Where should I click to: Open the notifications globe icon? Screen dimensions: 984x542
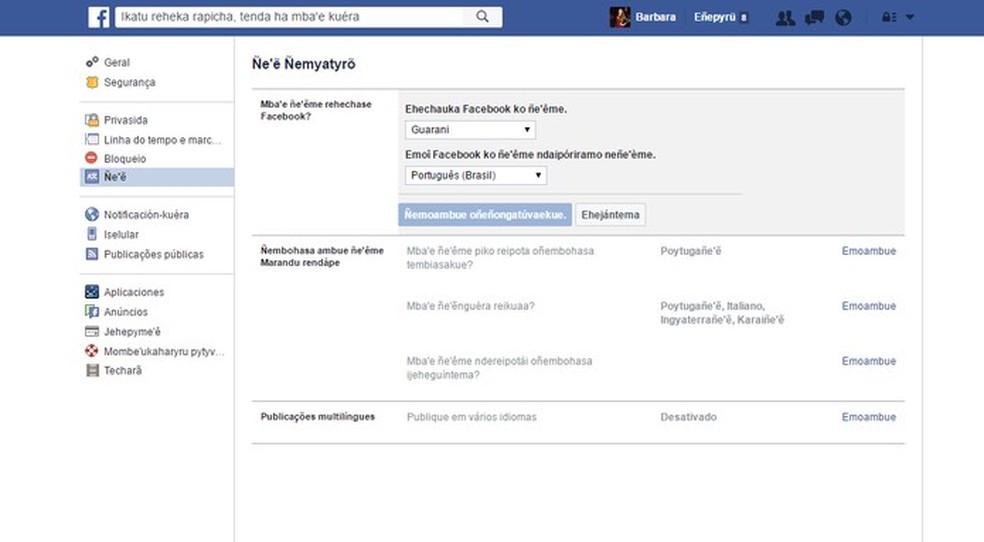tap(843, 18)
